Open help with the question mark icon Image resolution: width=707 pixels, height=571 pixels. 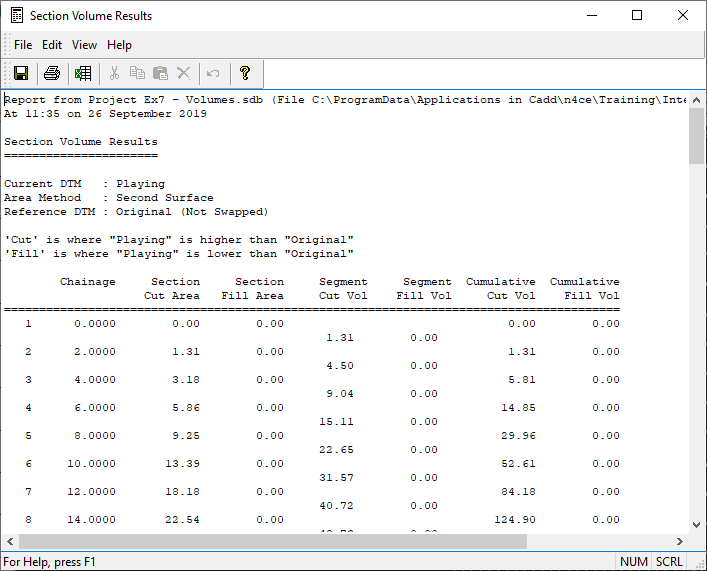coord(245,73)
